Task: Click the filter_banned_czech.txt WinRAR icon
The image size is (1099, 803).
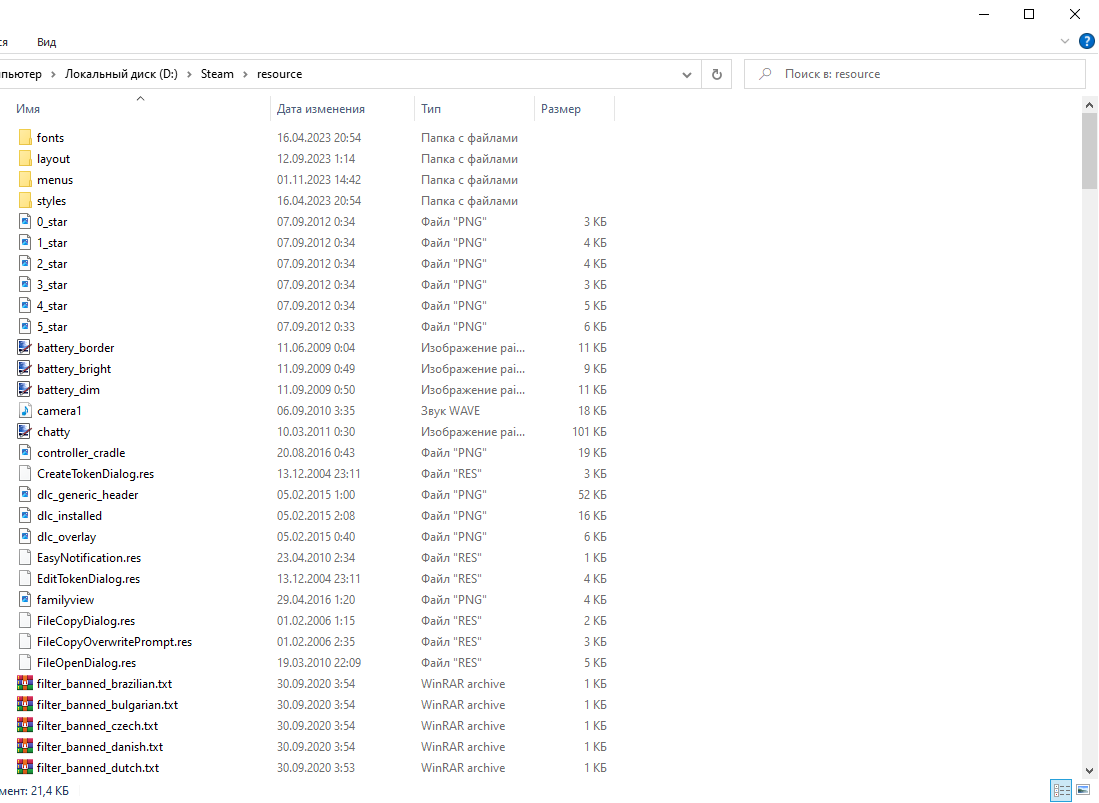Action: (25, 725)
